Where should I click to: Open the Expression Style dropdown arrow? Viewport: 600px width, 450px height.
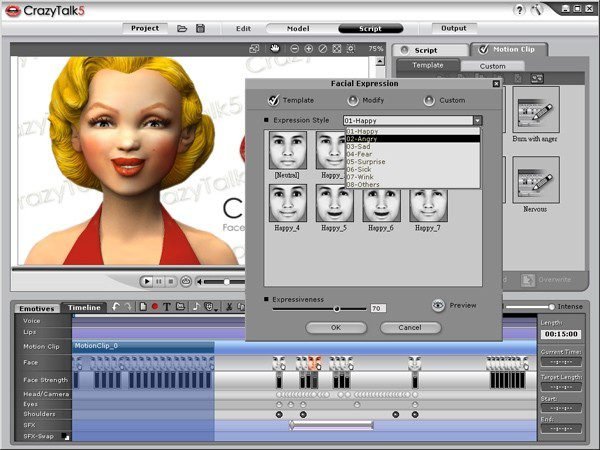pos(478,121)
